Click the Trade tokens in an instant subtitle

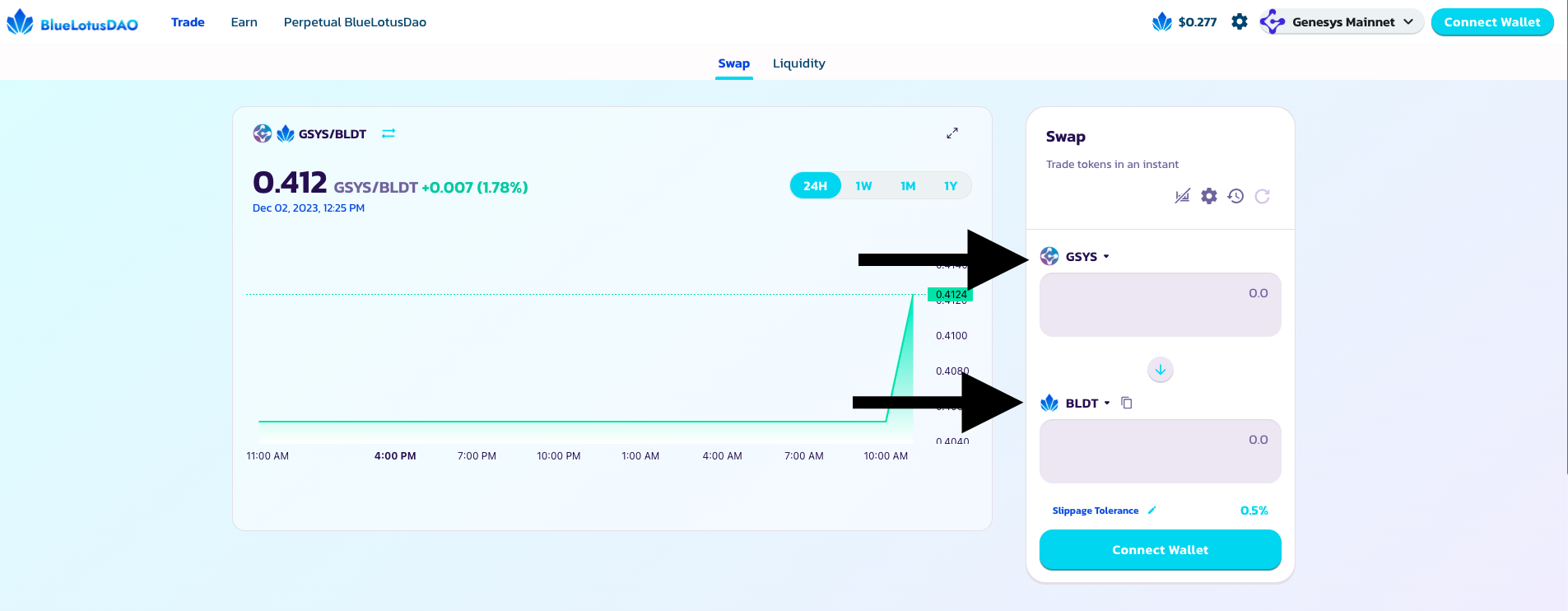(x=1112, y=164)
